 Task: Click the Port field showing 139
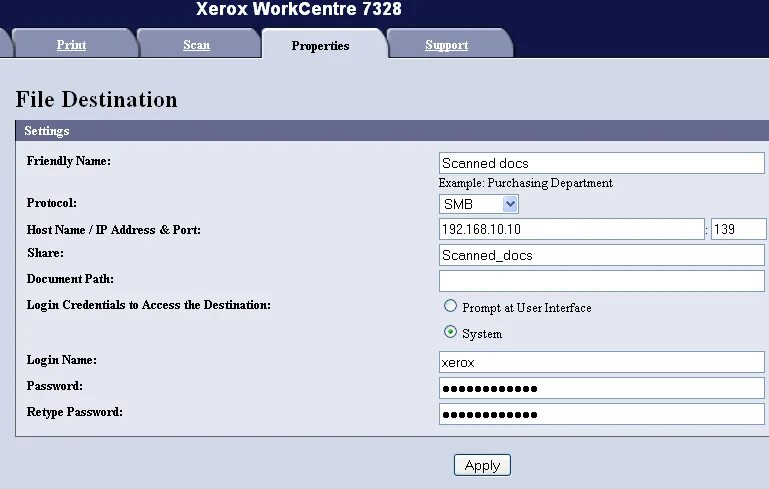[739, 229]
